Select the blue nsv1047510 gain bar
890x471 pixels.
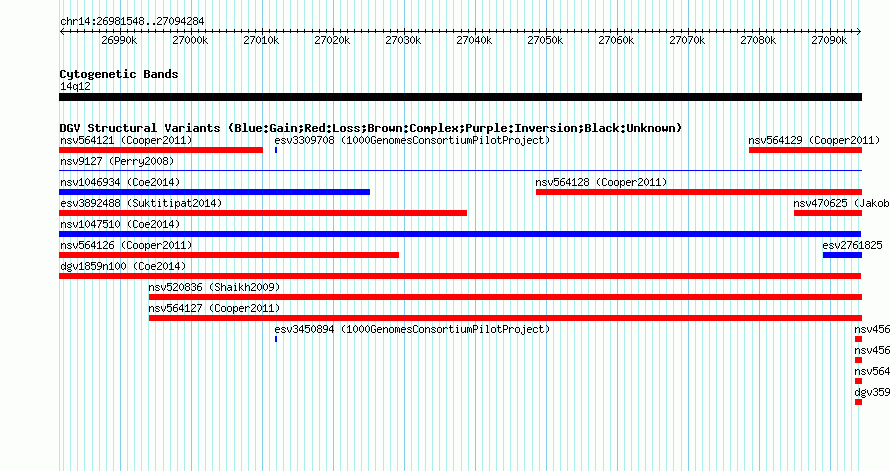(x=460, y=234)
